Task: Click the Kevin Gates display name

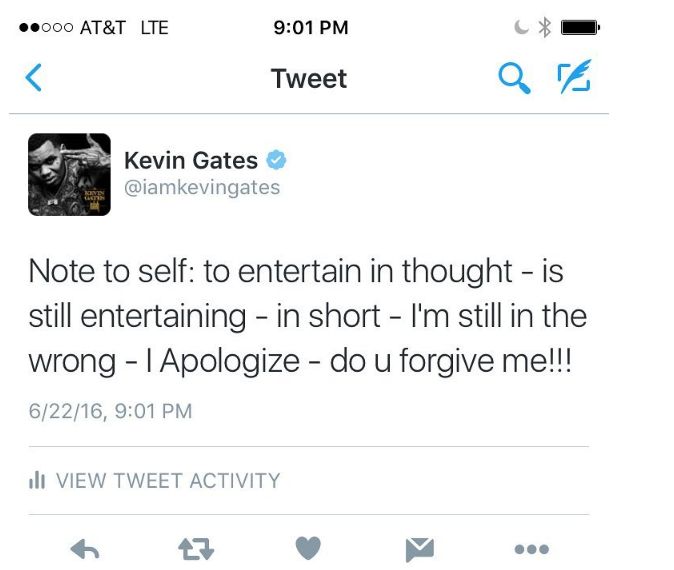Action: tap(191, 160)
